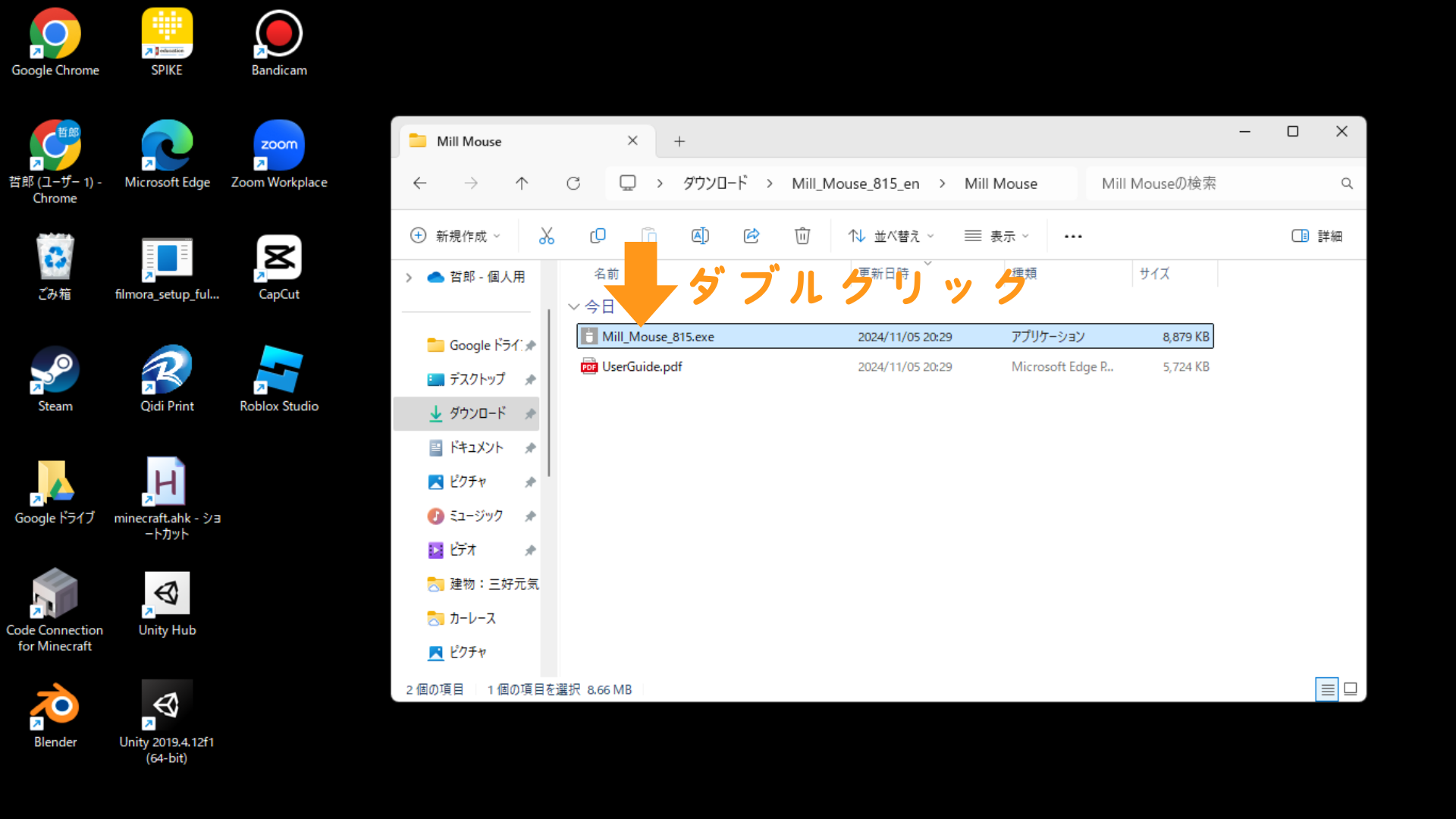Screen dimensions: 1456x819
Task: Open the Blender desktop shortcut
Action: pos(55,715)
